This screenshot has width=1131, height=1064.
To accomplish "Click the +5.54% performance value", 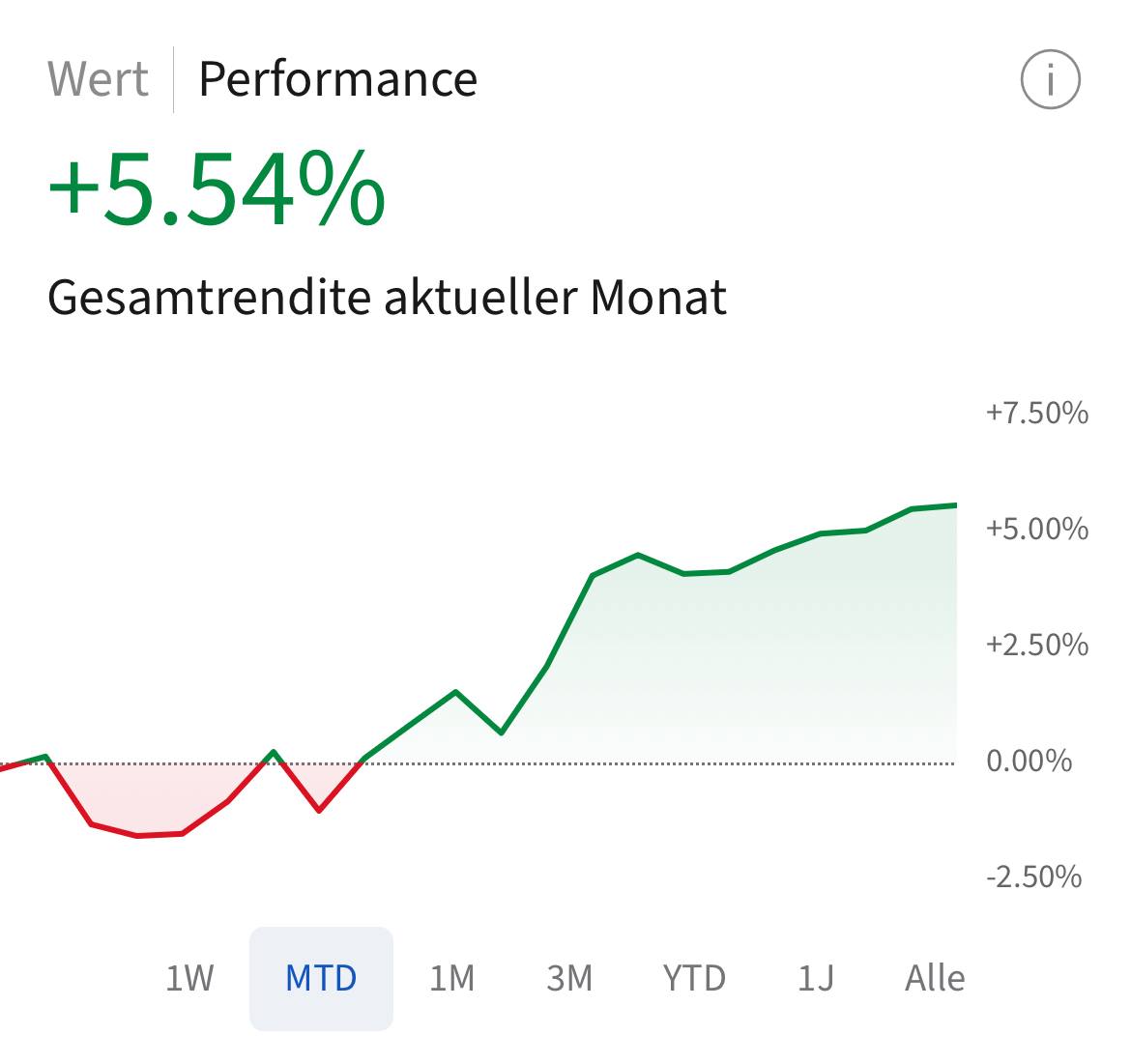I will [x=217, y=189].
